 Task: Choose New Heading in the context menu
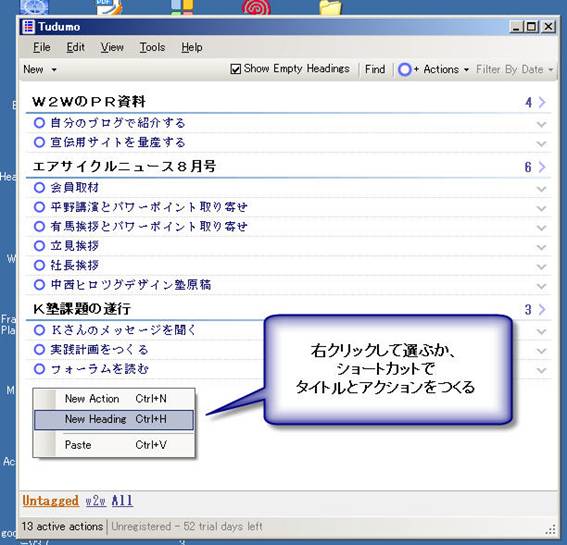(114, 420)
